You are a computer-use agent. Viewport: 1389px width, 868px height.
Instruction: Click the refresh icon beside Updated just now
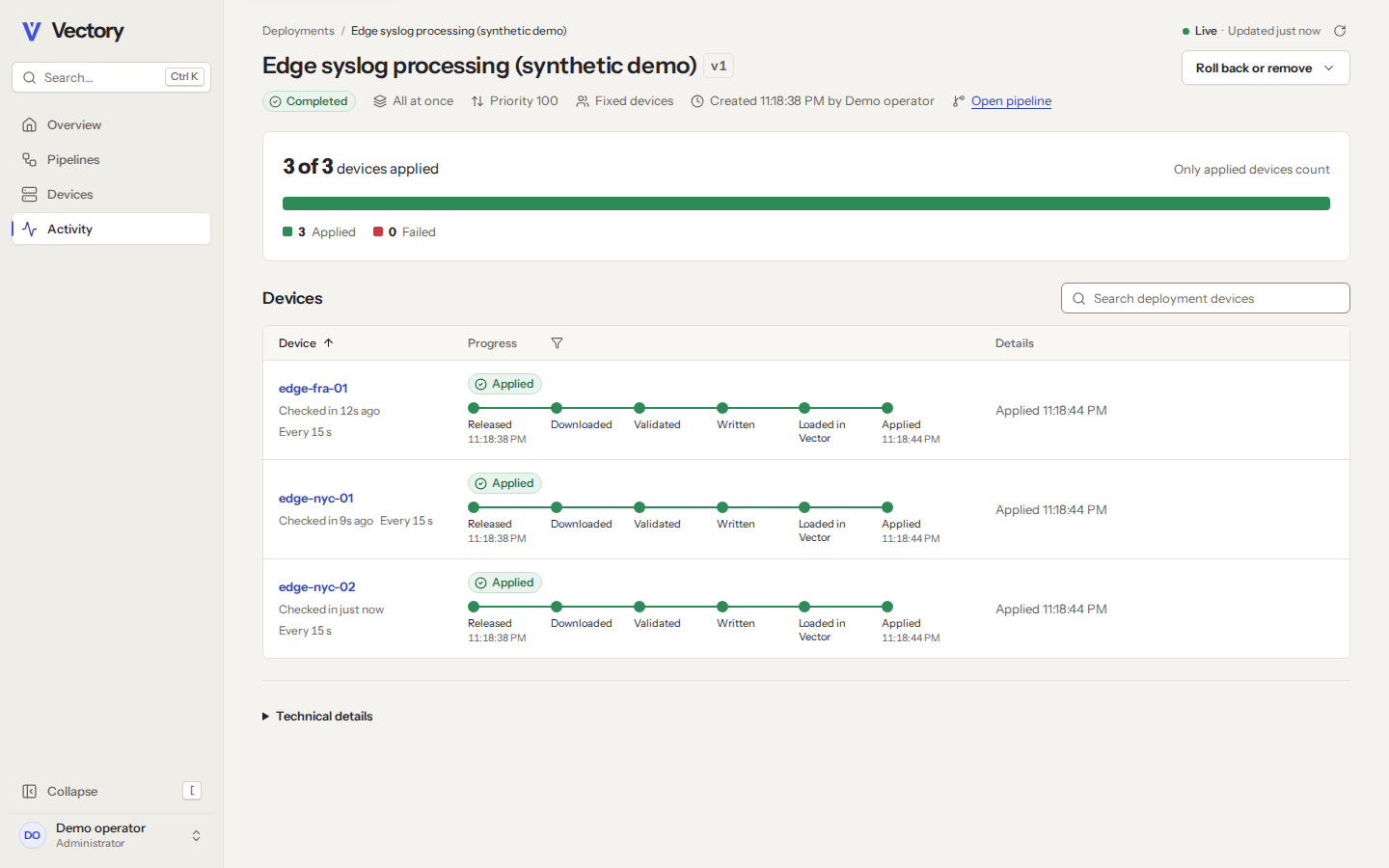[1340, 31]
